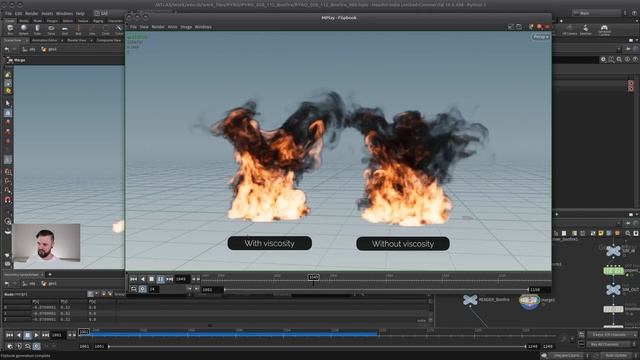The image size is (640, 360).
Task: Add new pane tab plus icon
Action: pos(50,275)
